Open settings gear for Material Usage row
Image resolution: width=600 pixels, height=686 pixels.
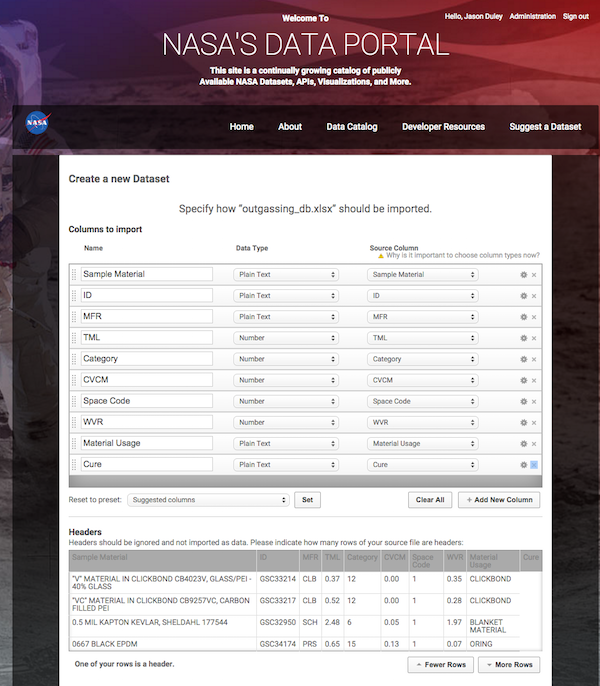[523, 444]
